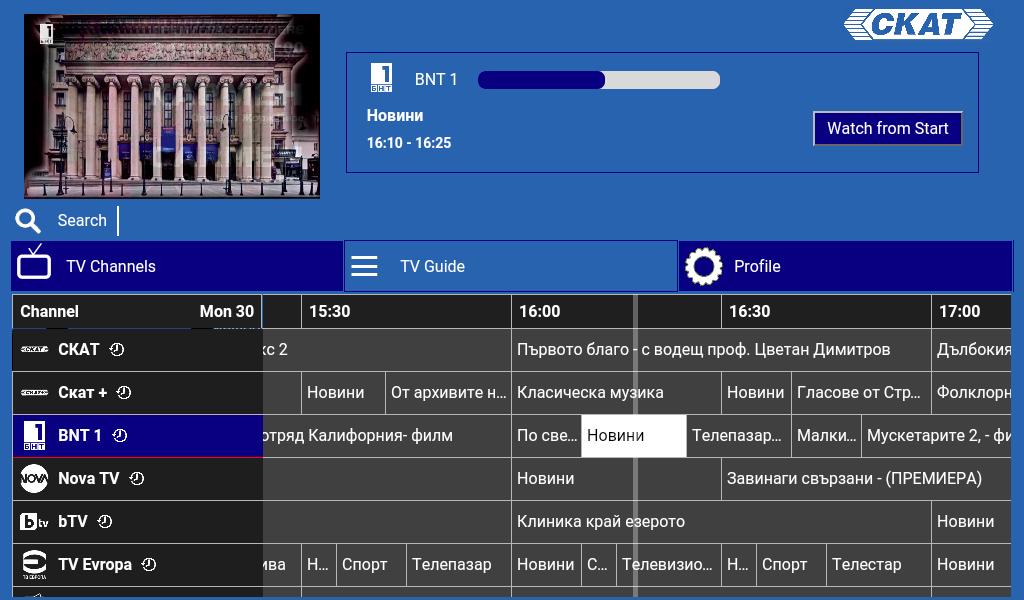The height and width of the screenshot is (600, 1024).
Task: Click the live video preview thumbnail
Action: pos(172,106)
